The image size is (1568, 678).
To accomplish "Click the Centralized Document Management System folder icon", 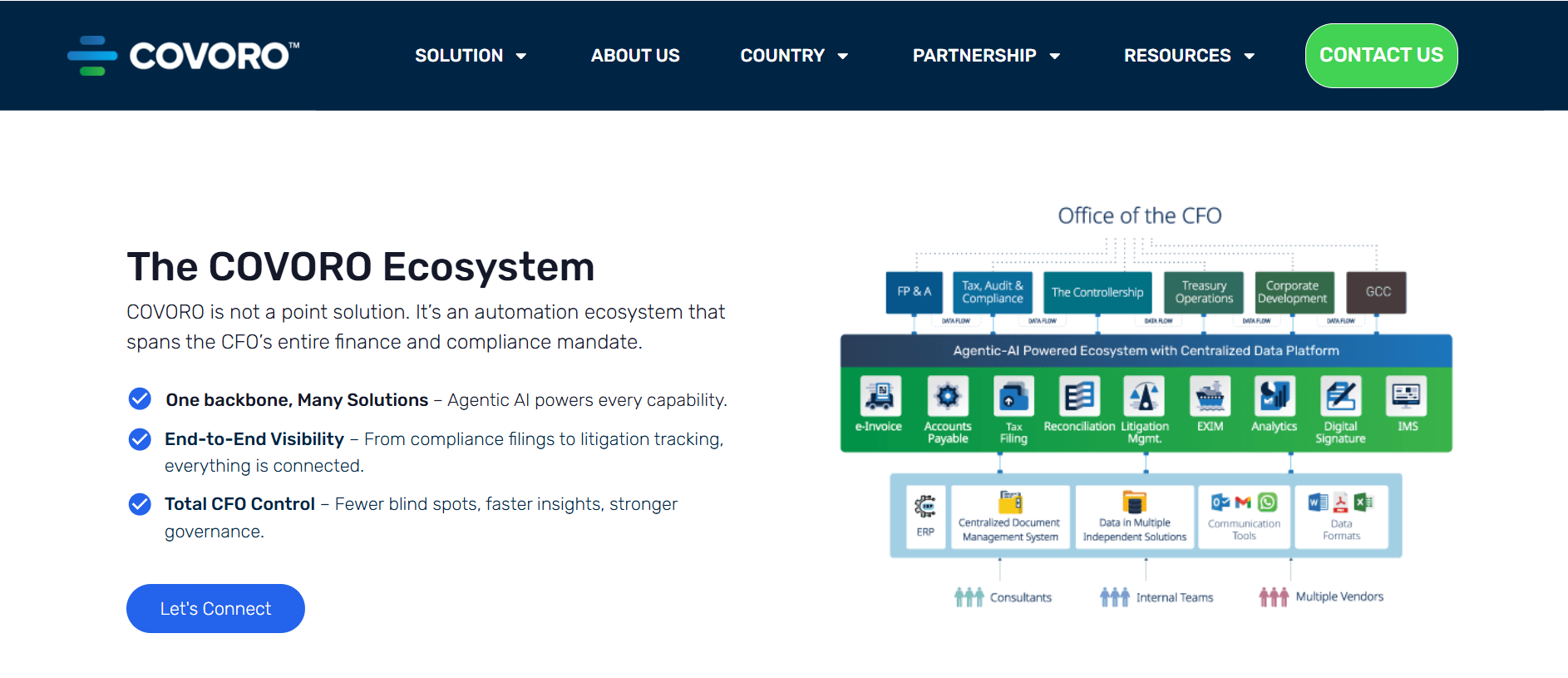I will [x=1010, y=502].
